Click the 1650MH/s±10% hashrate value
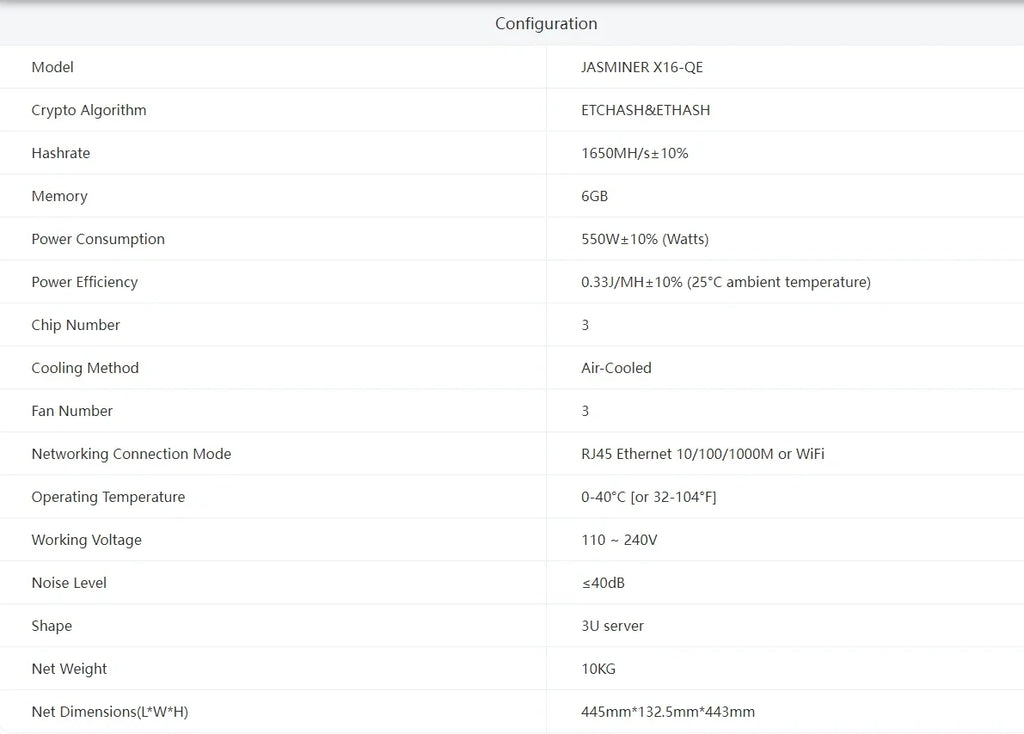The width and height of the screenshot is (1024, 734). point(634,154)
